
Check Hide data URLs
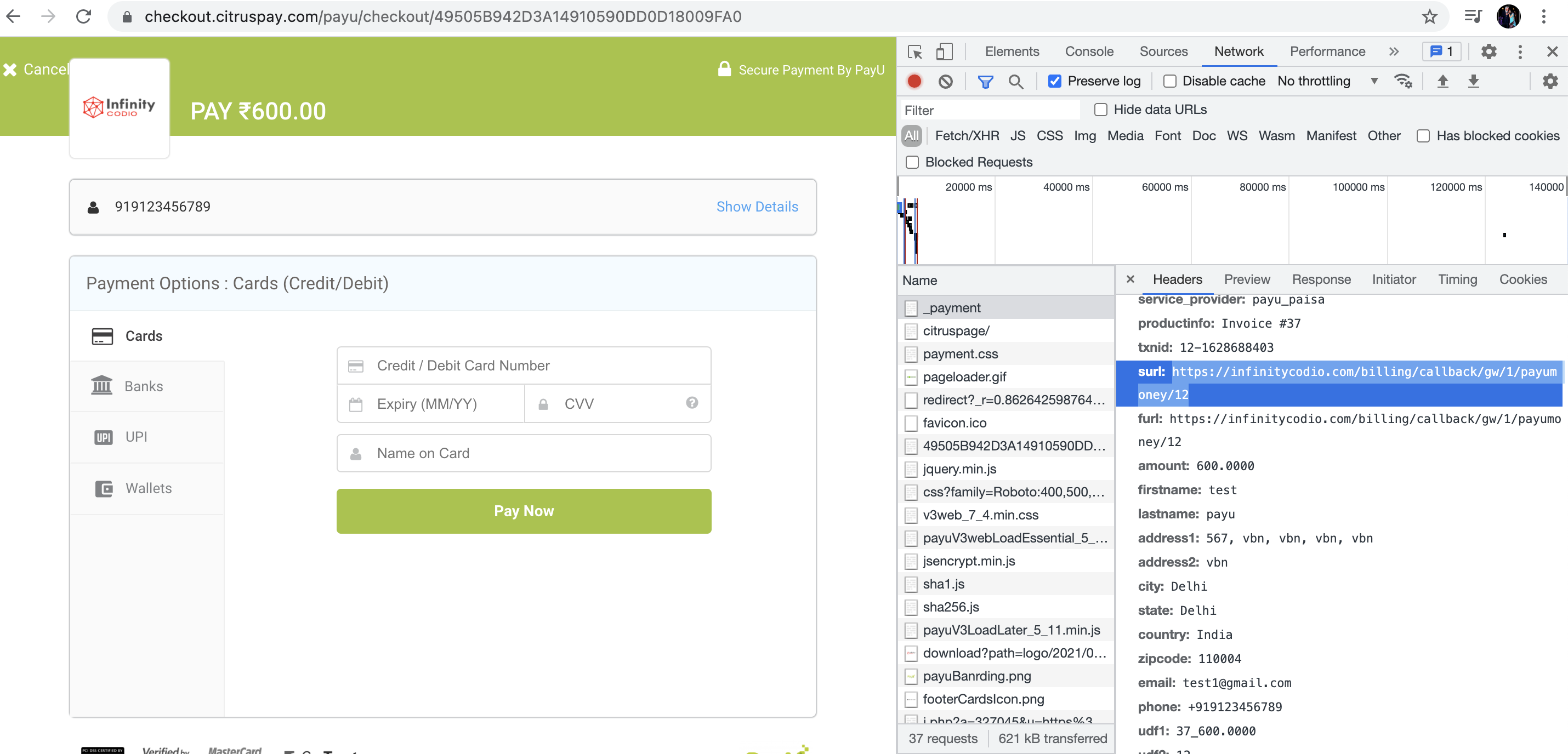(x=1100, y=110)
